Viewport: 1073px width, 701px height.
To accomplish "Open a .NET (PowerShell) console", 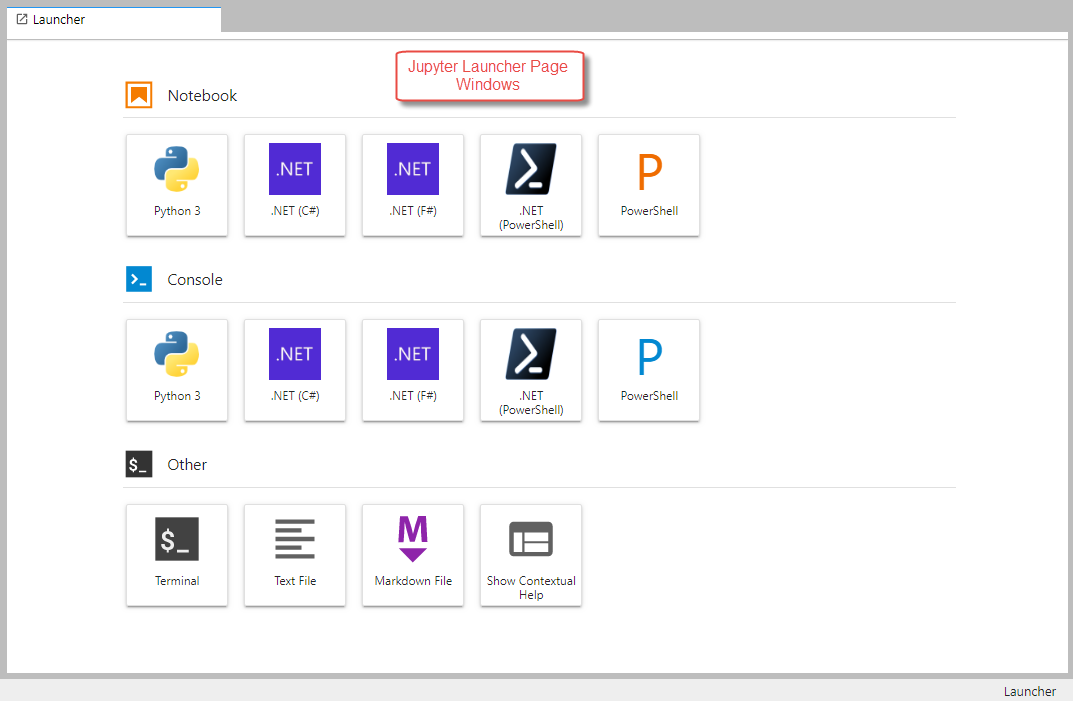I will click(531, 370).
